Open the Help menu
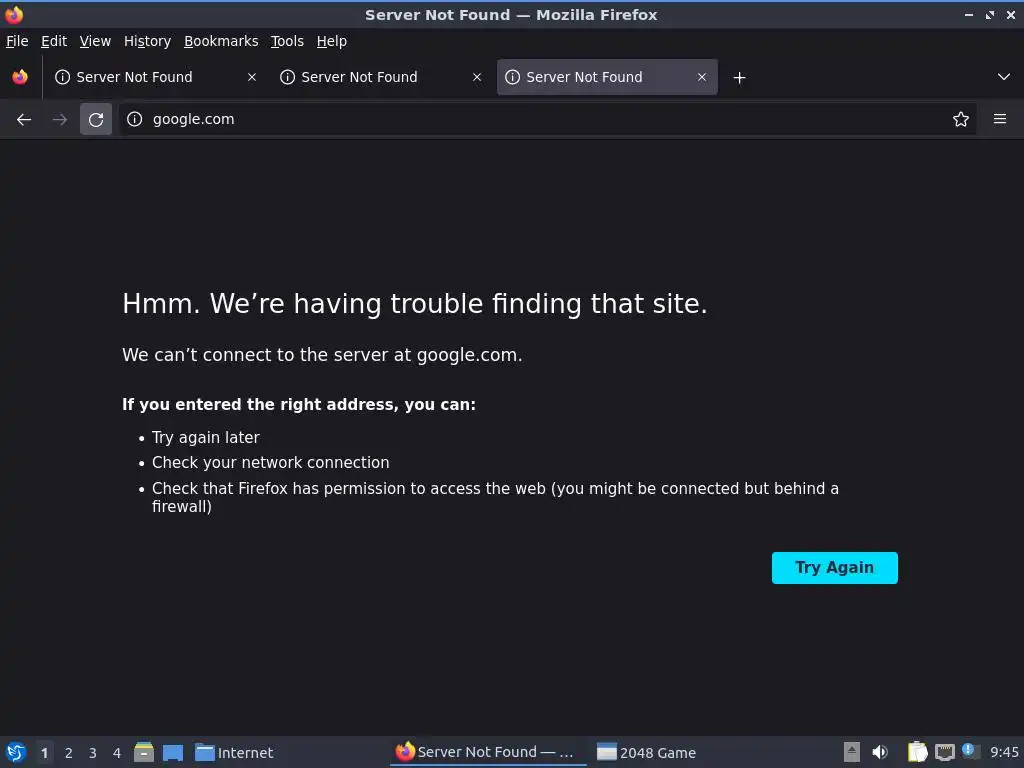Screen dimensions: 1024x768 pos(332,41)
